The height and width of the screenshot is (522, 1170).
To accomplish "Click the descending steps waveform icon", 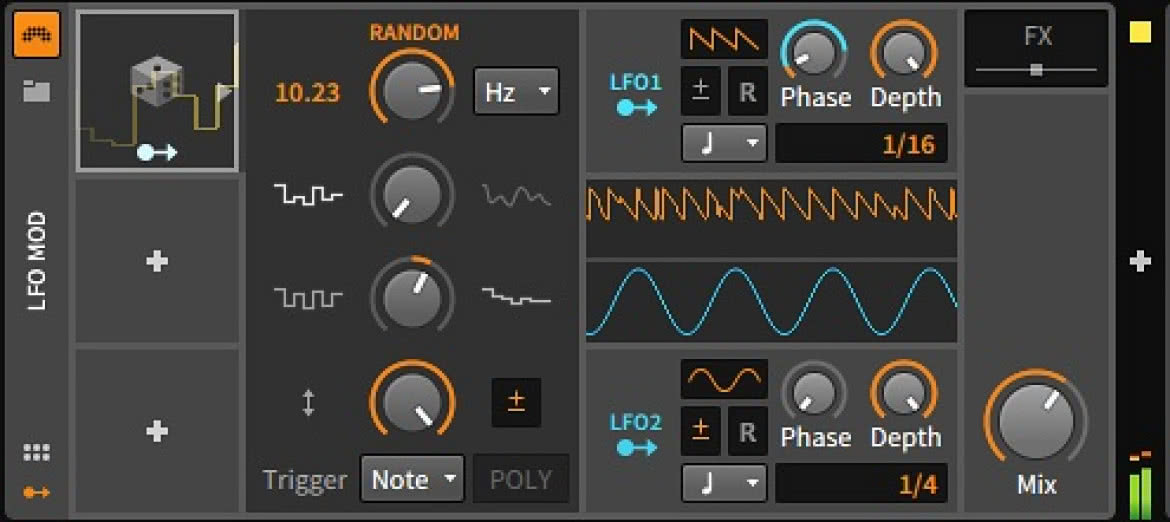I will click(x=516, y=297).
